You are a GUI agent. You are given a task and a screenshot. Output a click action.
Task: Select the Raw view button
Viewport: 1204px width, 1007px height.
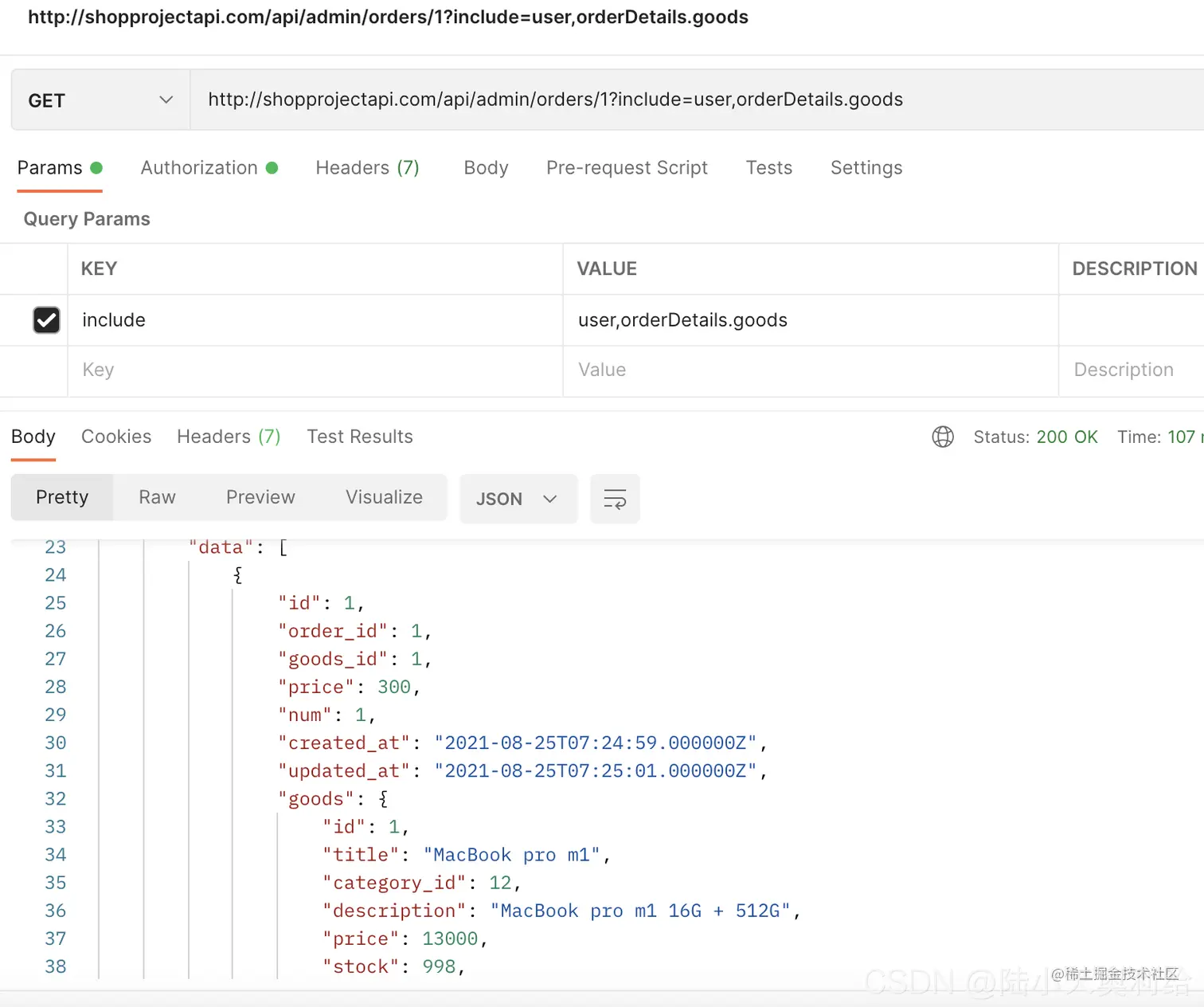[157, 497]
